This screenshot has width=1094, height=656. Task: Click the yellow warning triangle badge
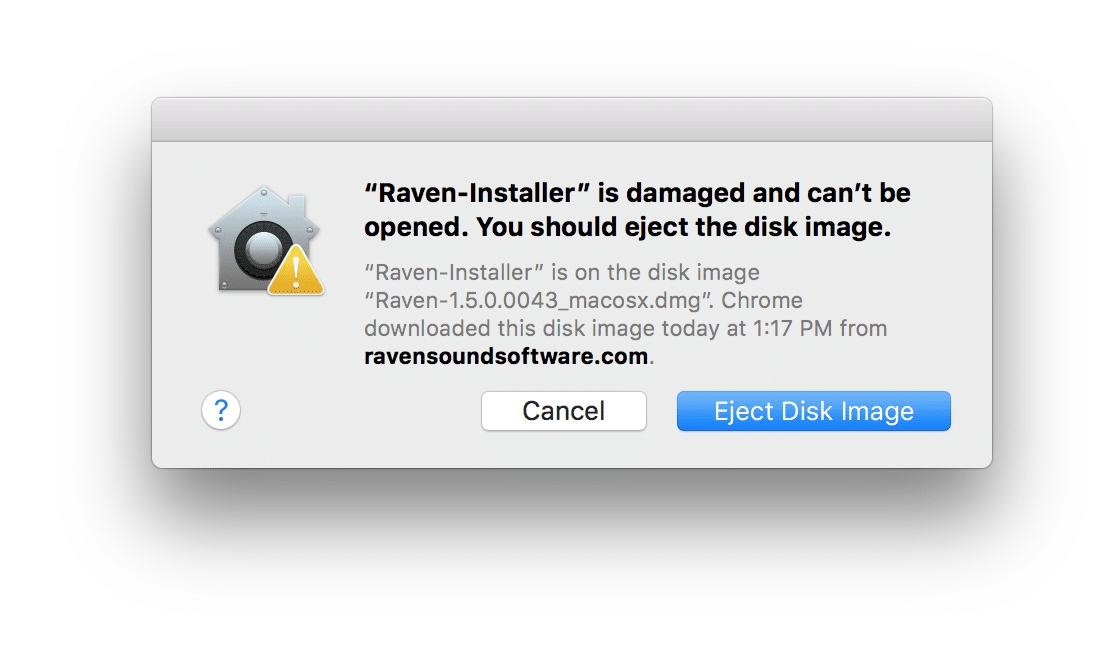(296, 271)
